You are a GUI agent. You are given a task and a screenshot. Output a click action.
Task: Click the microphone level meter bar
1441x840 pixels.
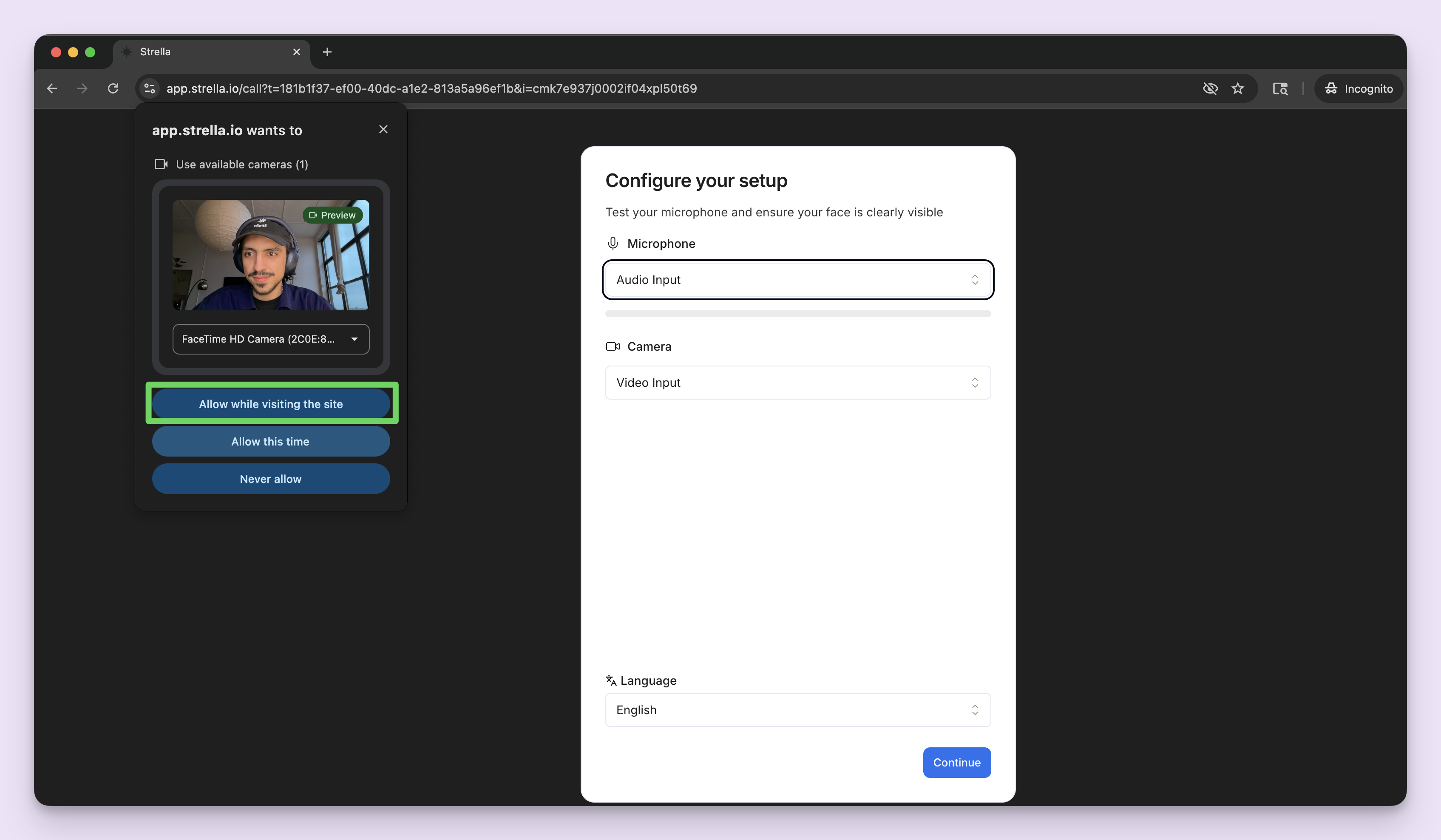pyautogui.click(x=797, y=314)
